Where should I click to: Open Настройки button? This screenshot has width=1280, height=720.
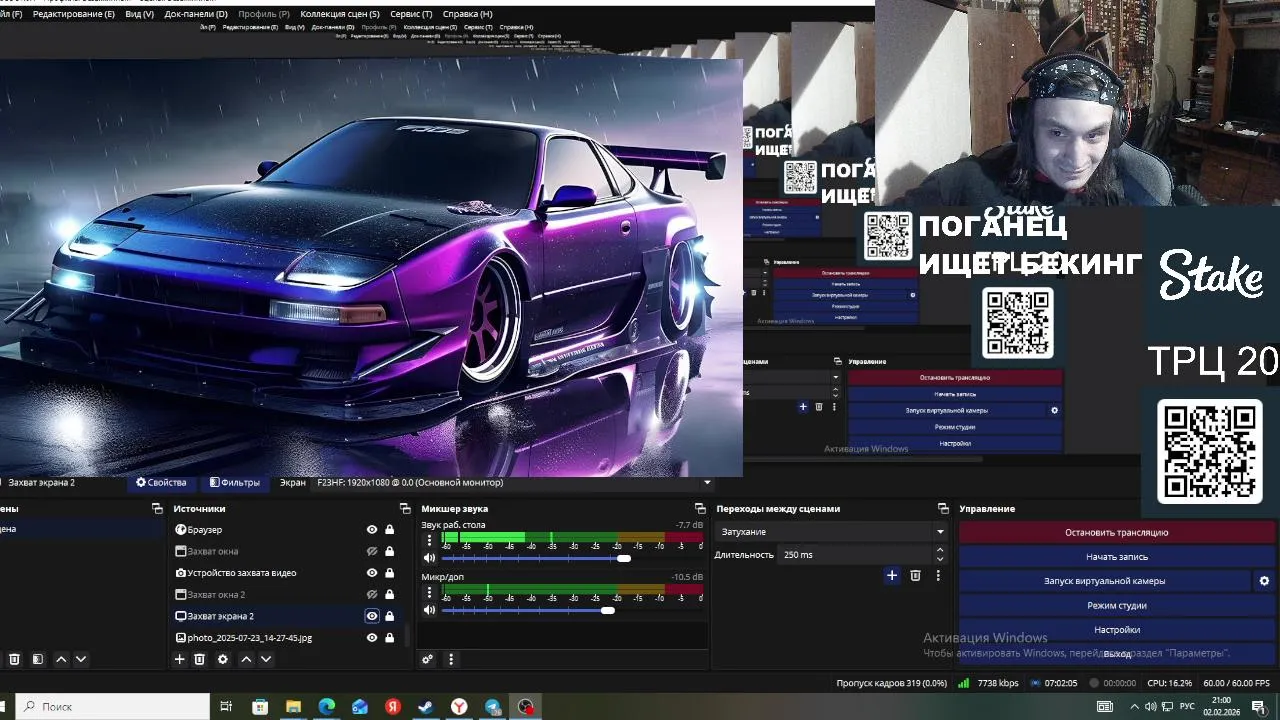[x=1116, y=630]
